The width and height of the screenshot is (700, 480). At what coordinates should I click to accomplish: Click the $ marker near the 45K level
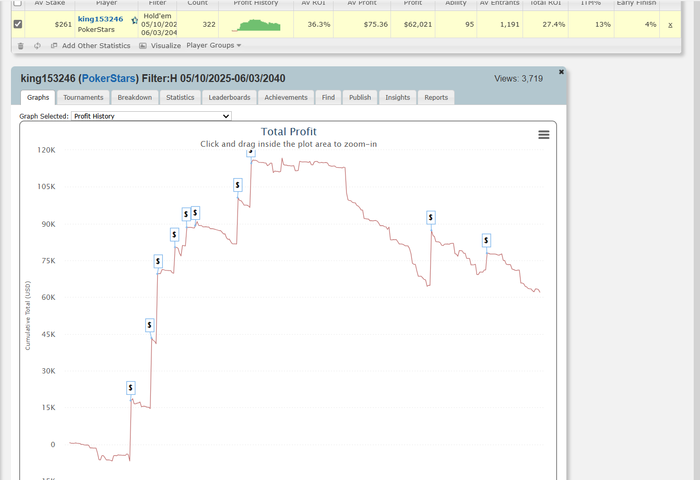pyautogui.click(x=150, y=325)
